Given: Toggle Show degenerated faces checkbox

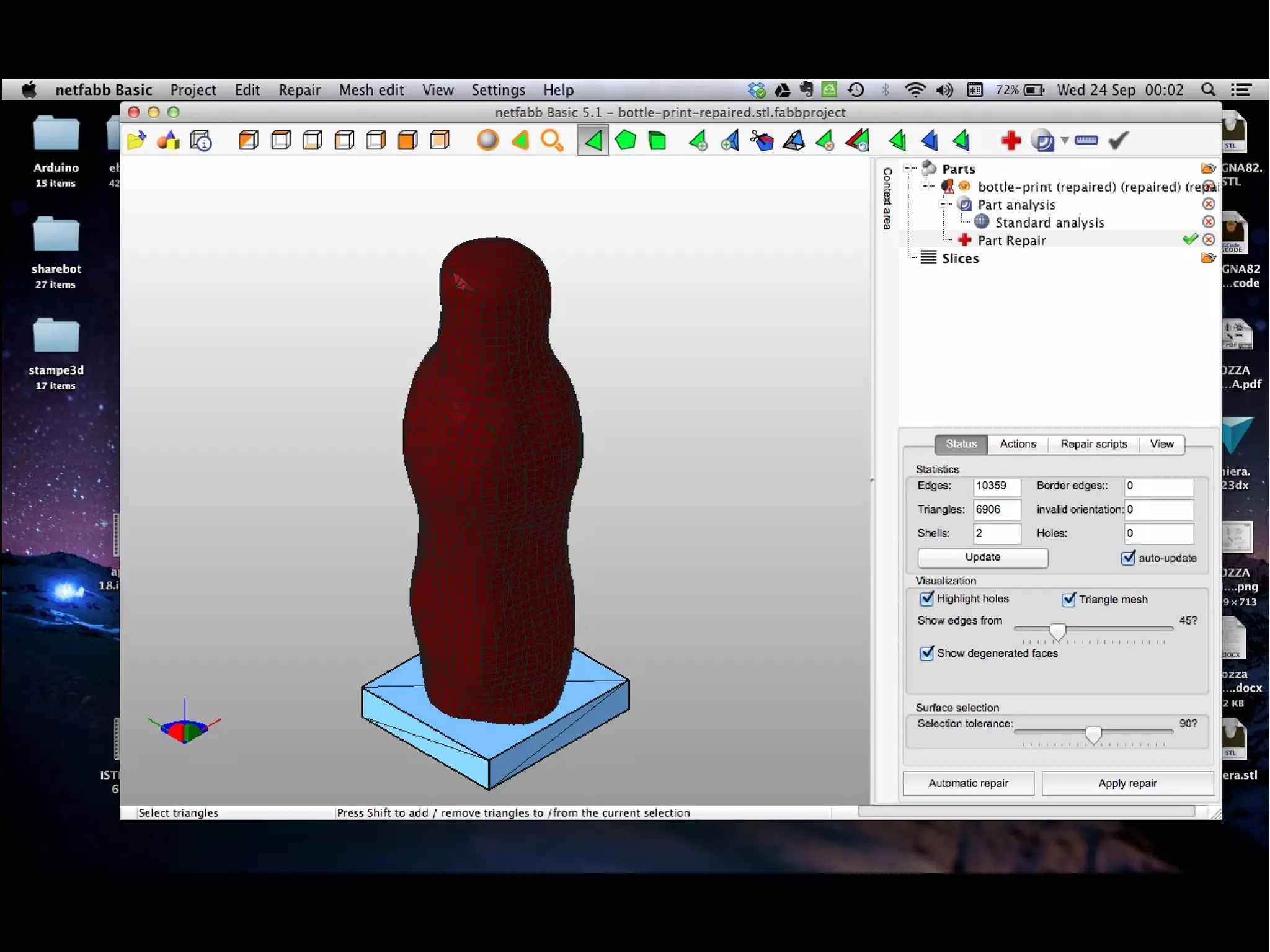Looking at the screenshot, I should [926, 653].
